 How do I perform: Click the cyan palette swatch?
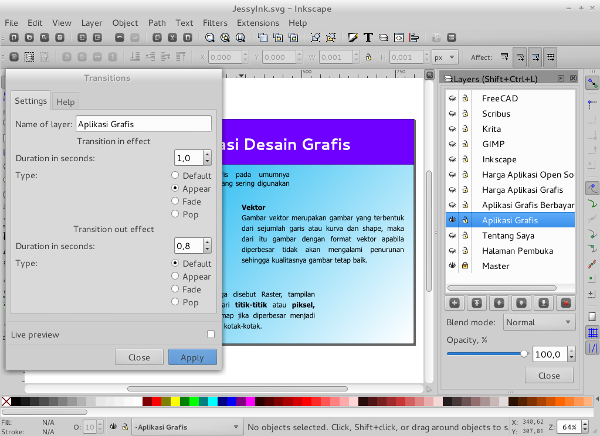[x=213, y=401]
